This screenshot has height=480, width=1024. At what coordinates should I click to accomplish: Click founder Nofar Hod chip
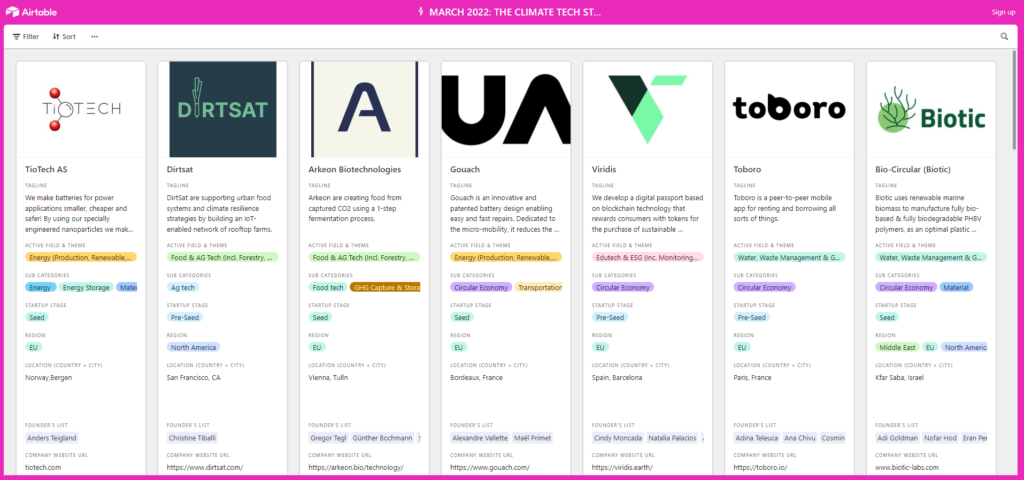tap(941, 438)
